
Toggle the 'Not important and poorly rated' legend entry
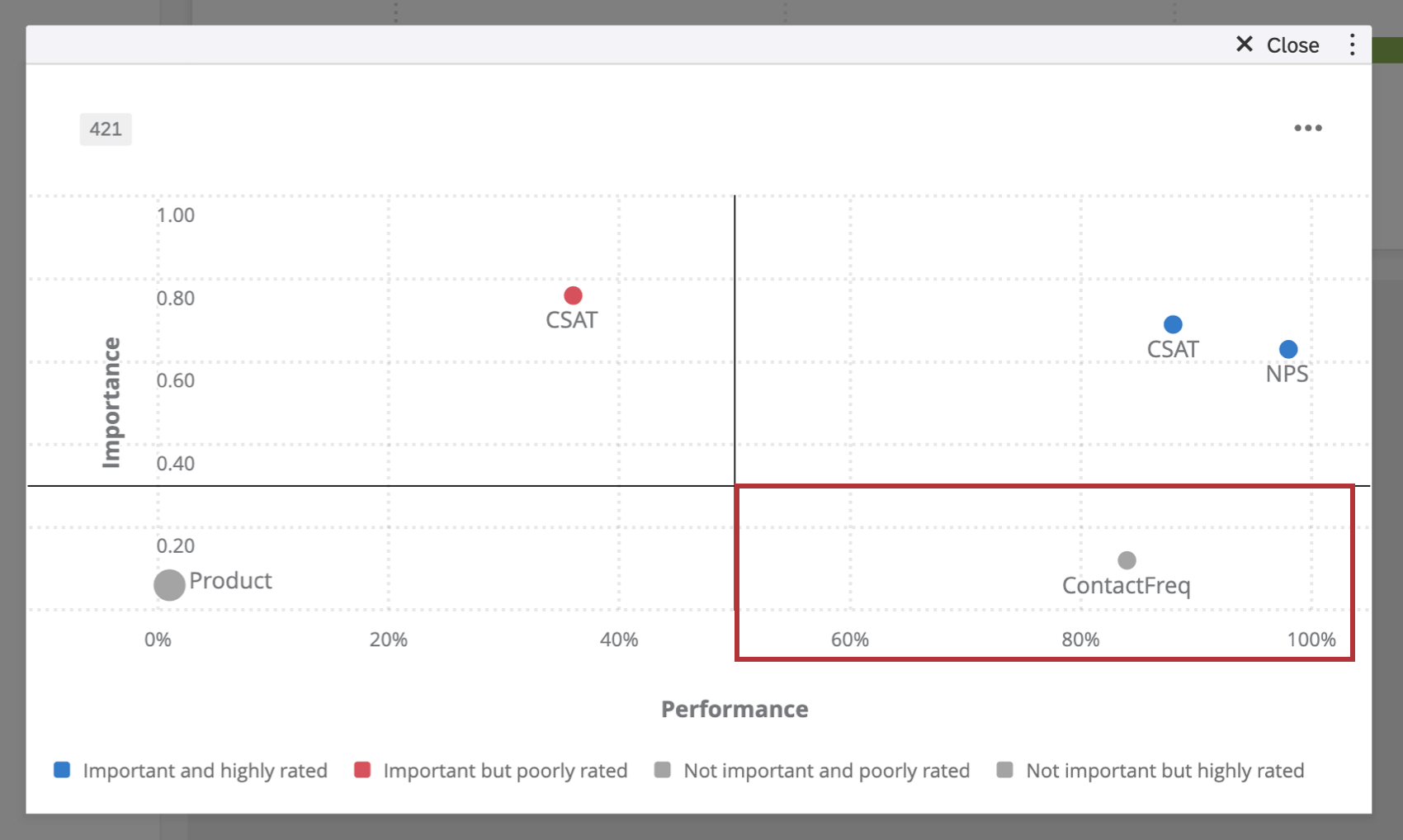825,770
